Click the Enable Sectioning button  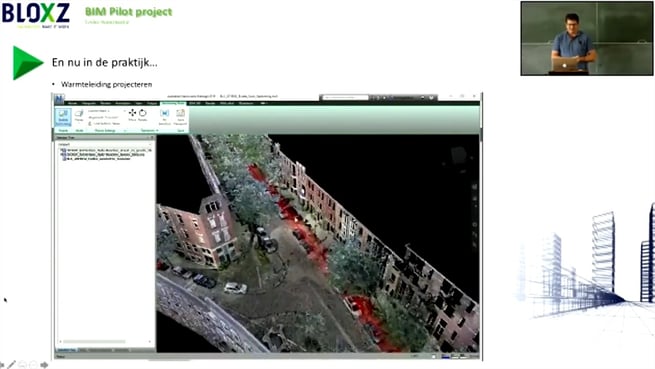pyautogui.click(x=63, y=117)
